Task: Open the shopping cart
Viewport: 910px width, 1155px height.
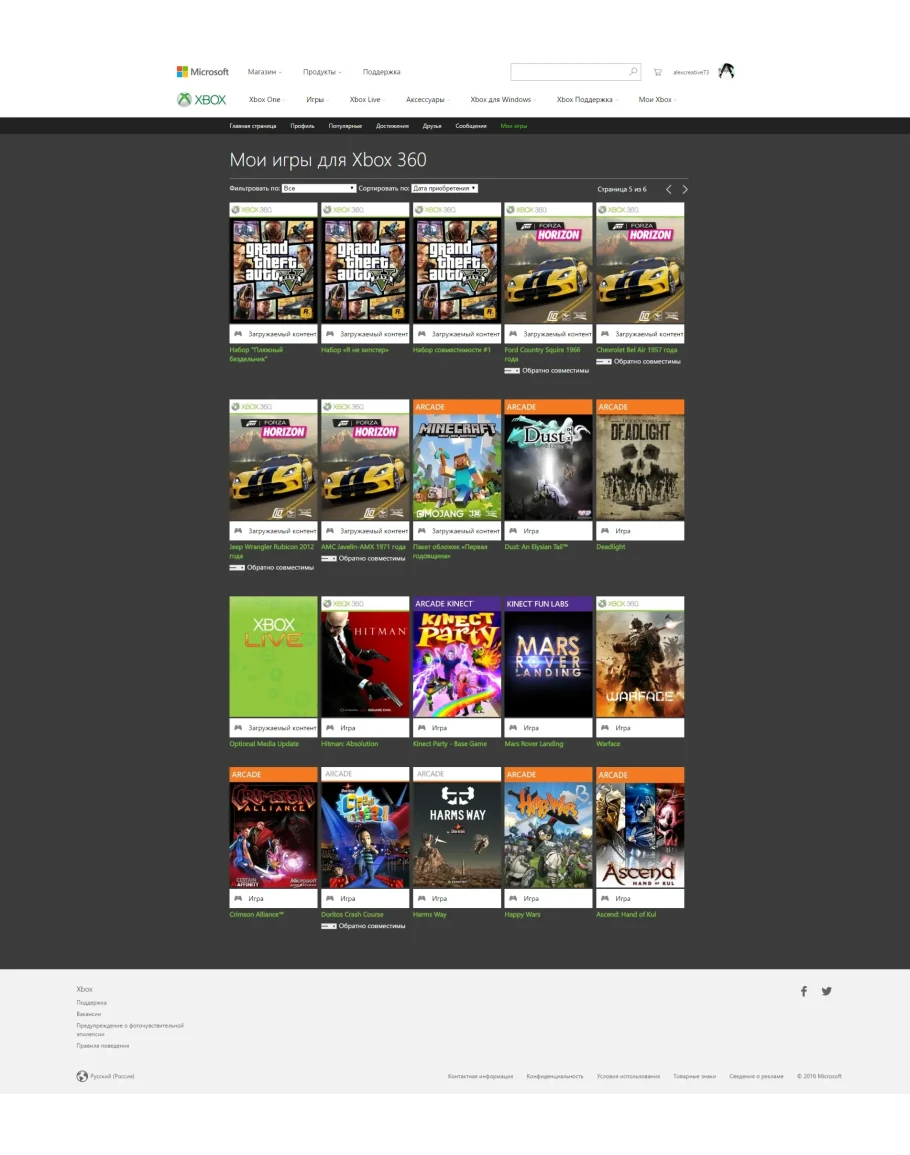Action: pyautogui.click(x=657, y=72)
